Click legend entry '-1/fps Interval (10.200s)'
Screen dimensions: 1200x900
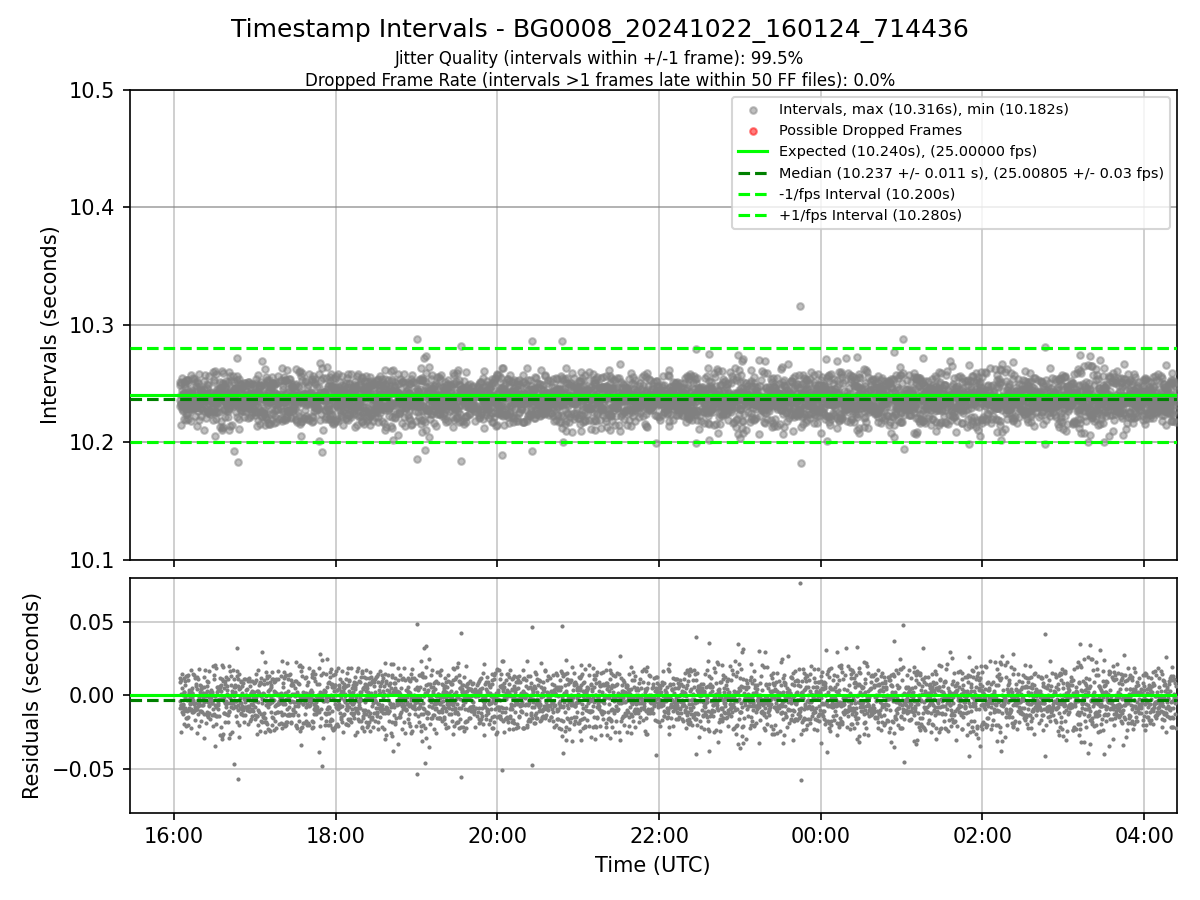pos(866,194)
